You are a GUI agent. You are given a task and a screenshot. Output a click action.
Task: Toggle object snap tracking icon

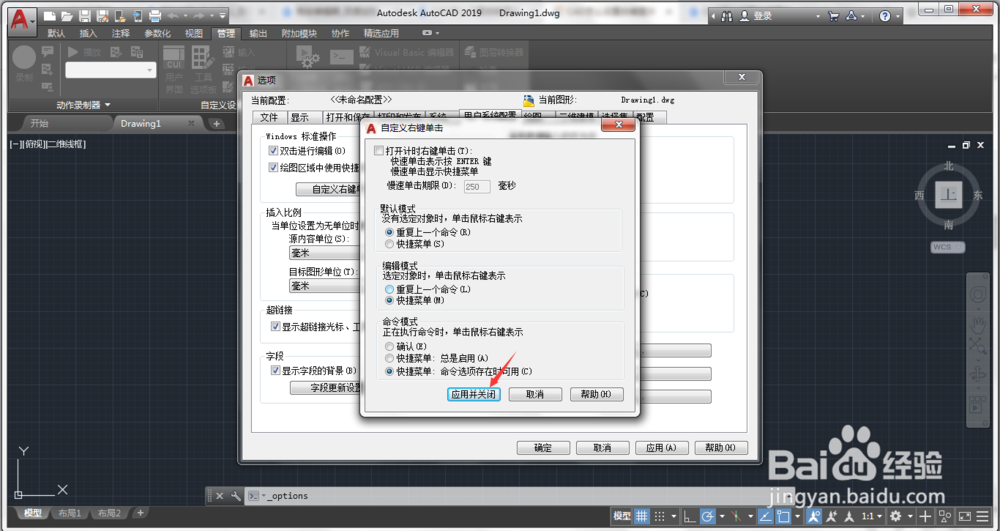766,516
